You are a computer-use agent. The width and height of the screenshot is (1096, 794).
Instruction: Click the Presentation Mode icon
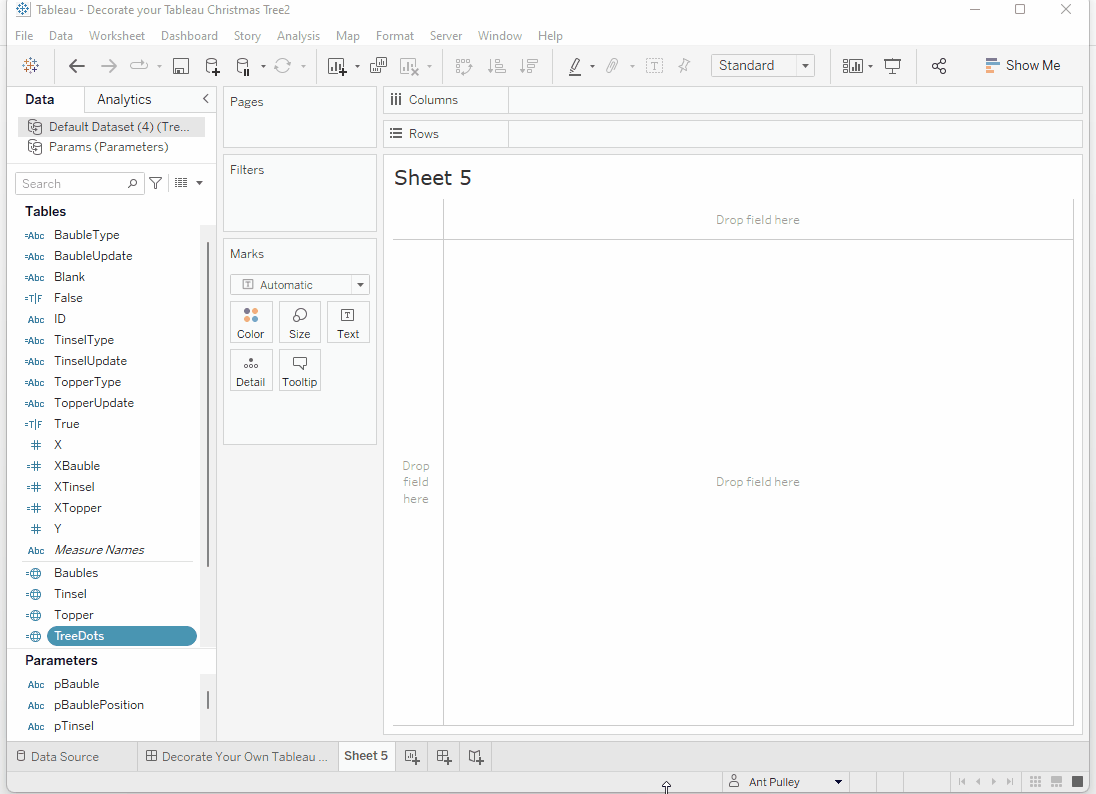[x=893, y=66]
